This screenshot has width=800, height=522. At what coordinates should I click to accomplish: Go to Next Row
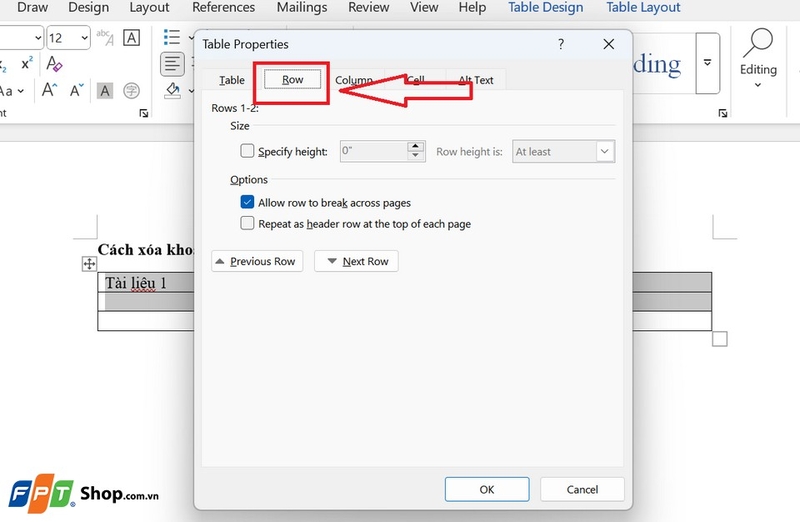point(356,261)
